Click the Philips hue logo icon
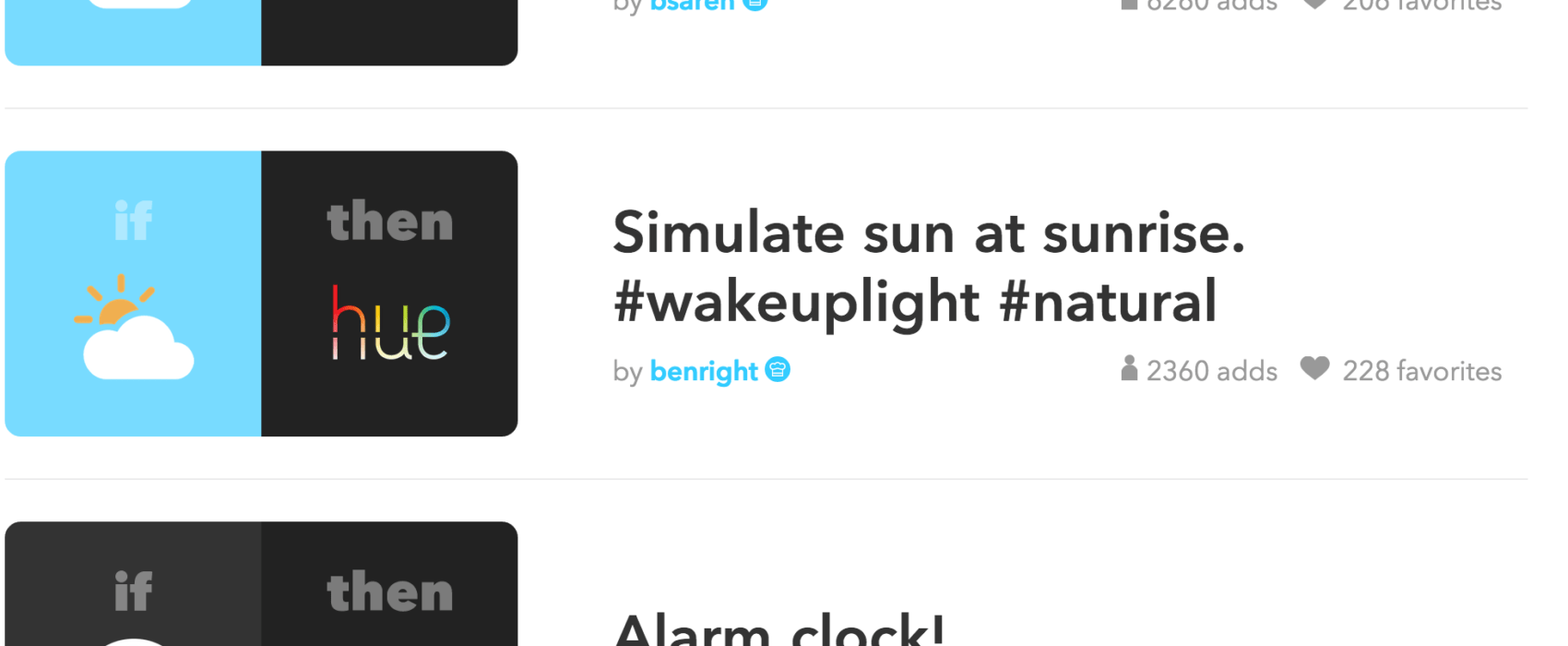The image size is (1568, 646). (x=390, y=322)
